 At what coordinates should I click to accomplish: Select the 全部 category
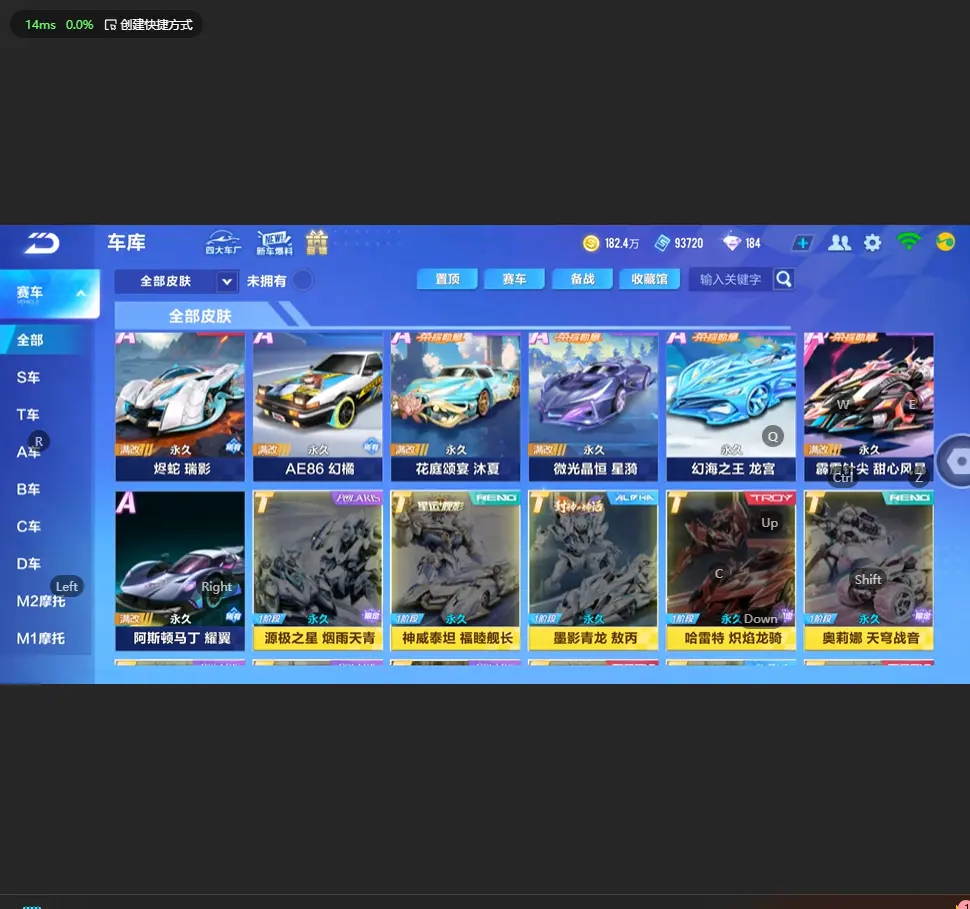pyautogui.click(x=43, y=340)
